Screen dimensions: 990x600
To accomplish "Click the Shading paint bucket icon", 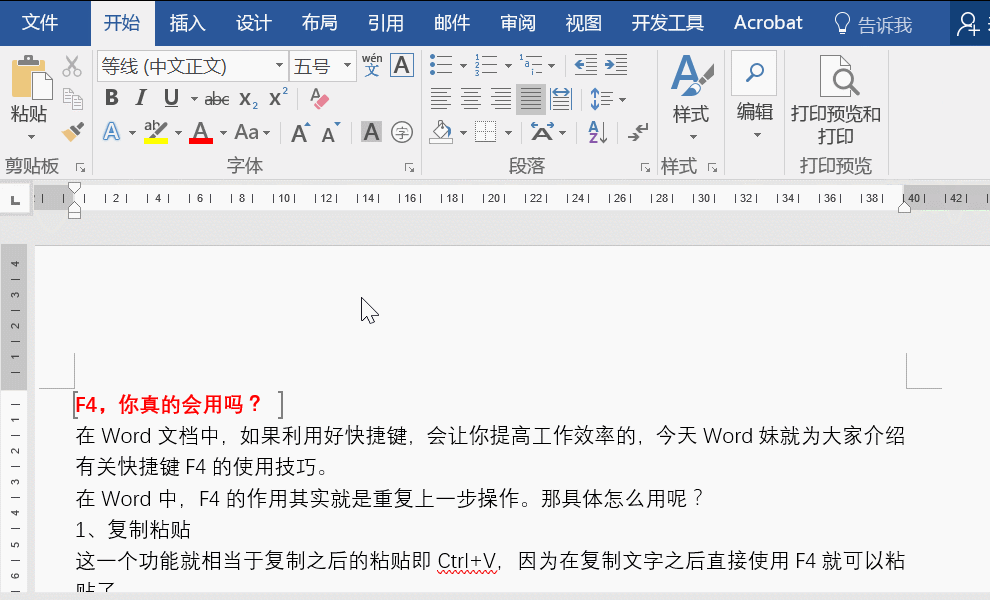I will pyautogui.click(x=441, y=132).
